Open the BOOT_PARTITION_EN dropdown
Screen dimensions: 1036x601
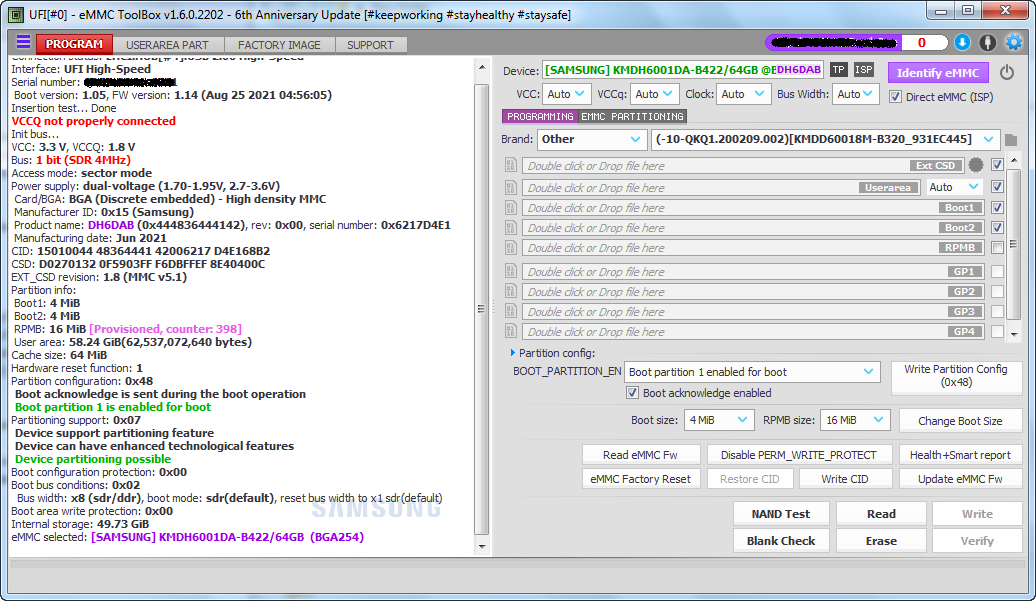click(752, 372)
